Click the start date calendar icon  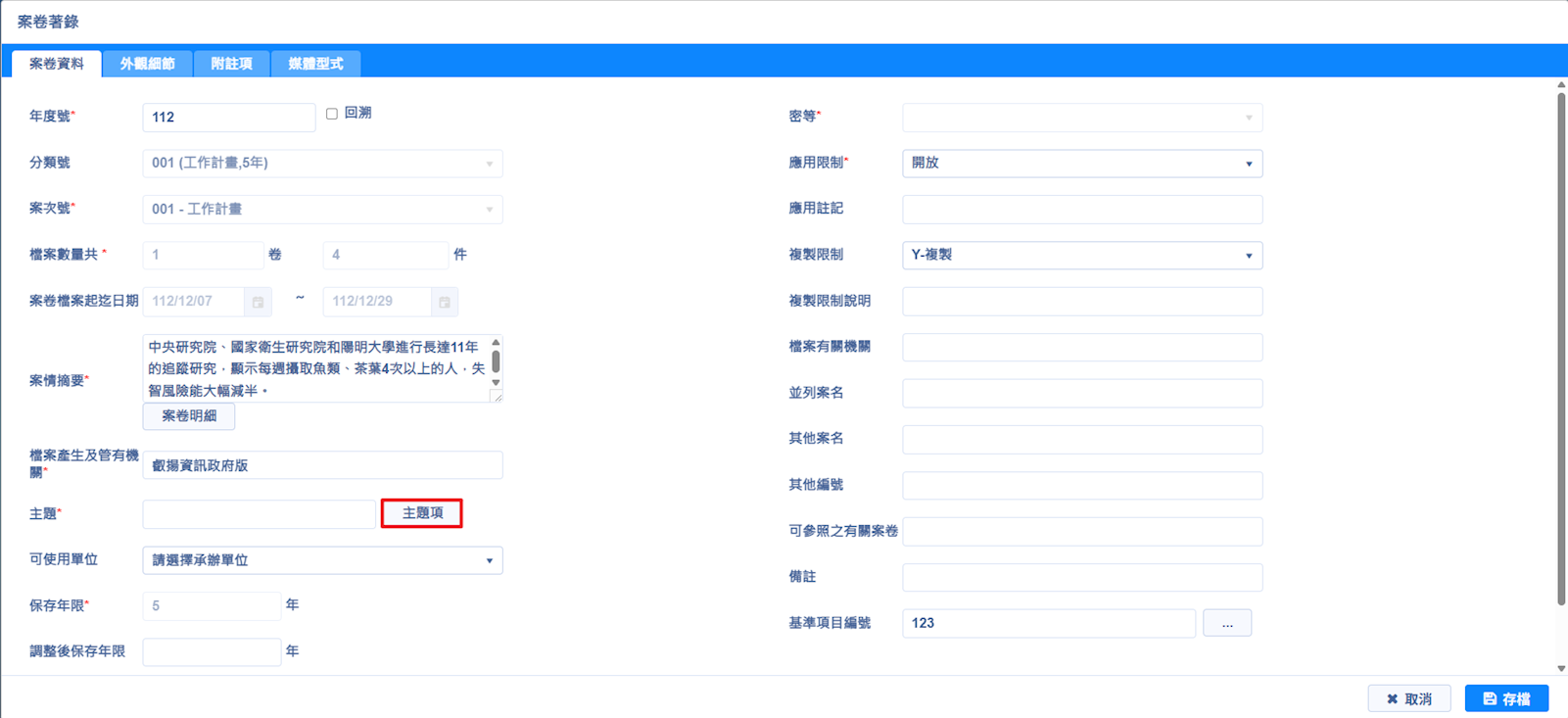(258, 302)
